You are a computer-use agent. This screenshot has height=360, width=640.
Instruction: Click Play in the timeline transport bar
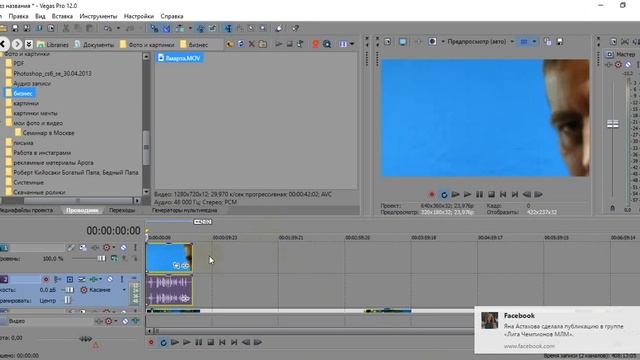(187, 342)
